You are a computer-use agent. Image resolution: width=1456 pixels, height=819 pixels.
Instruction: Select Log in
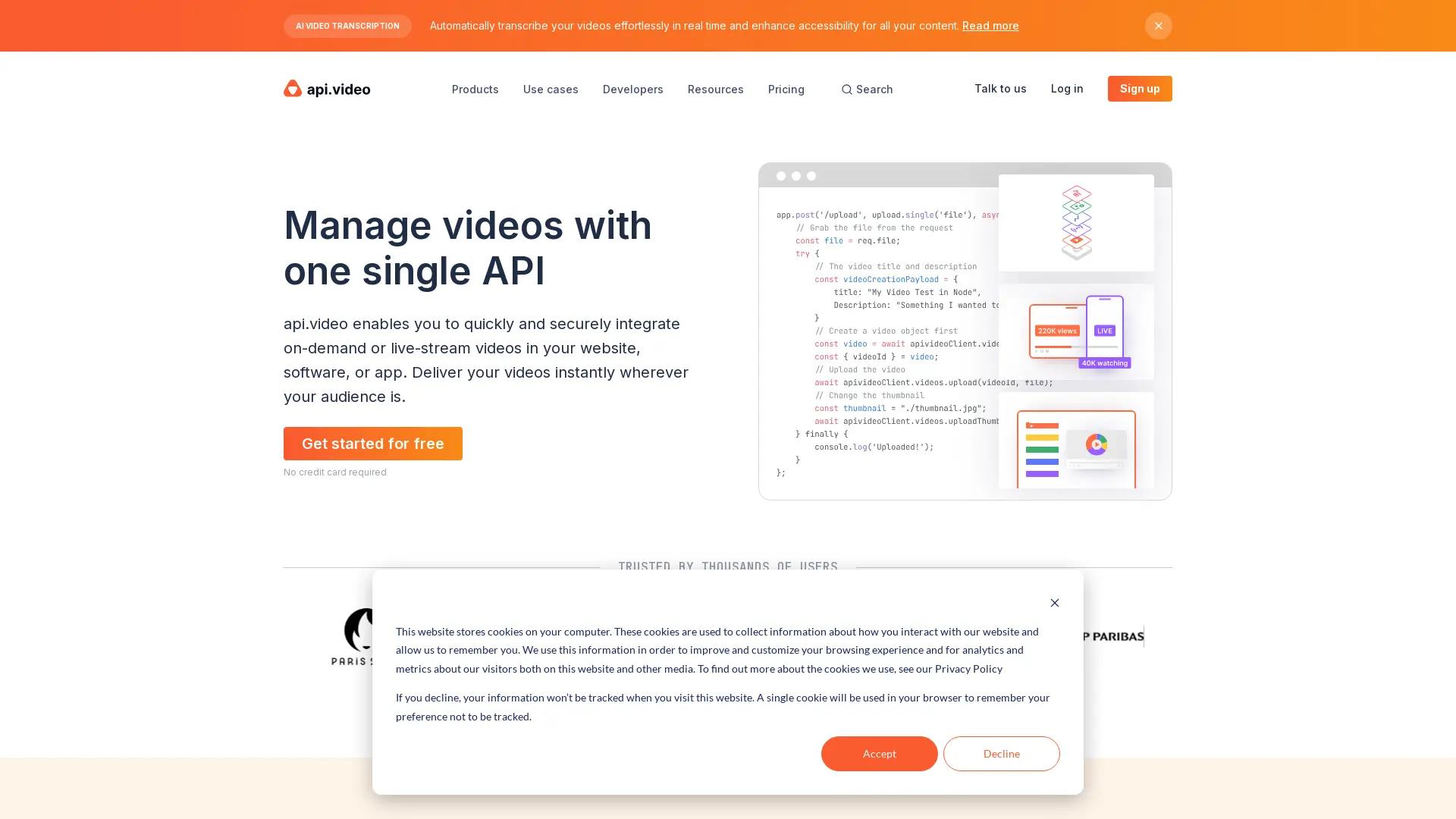1067,89
